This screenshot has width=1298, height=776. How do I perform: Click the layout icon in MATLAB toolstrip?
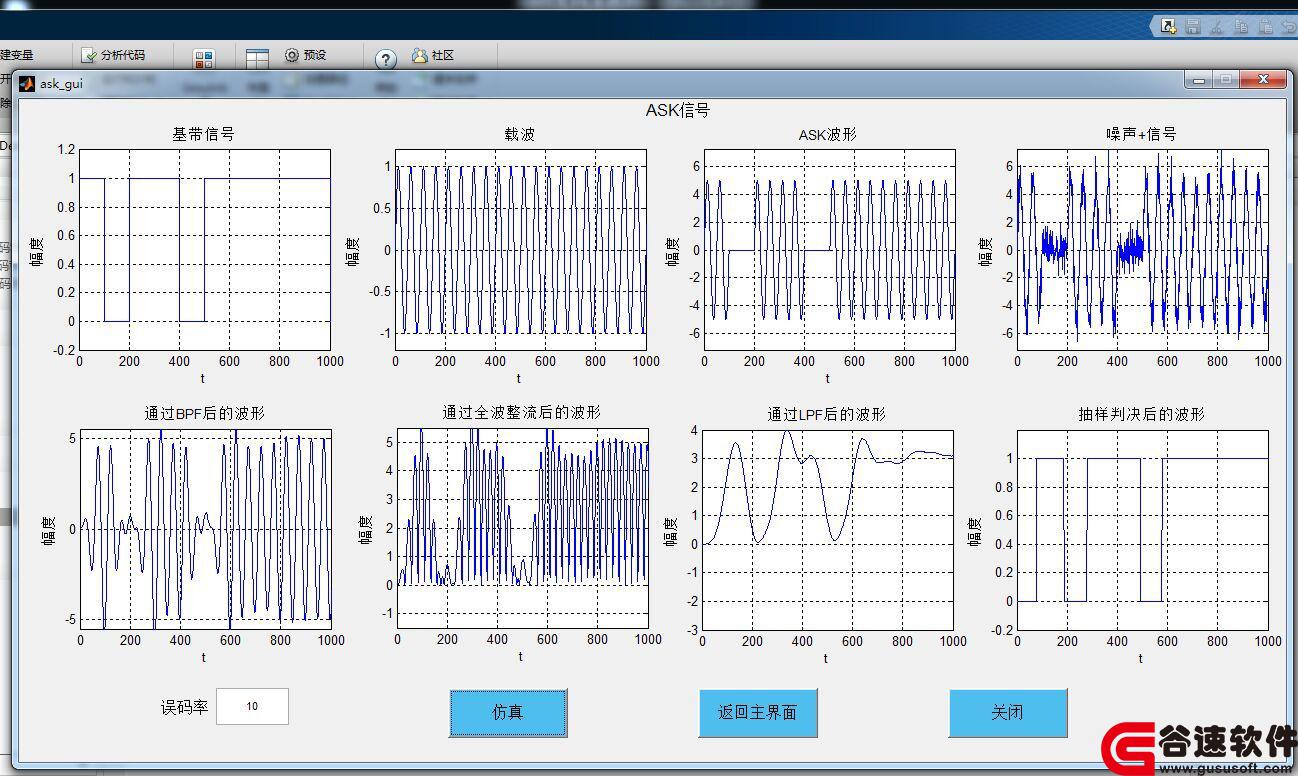[257, 60]
